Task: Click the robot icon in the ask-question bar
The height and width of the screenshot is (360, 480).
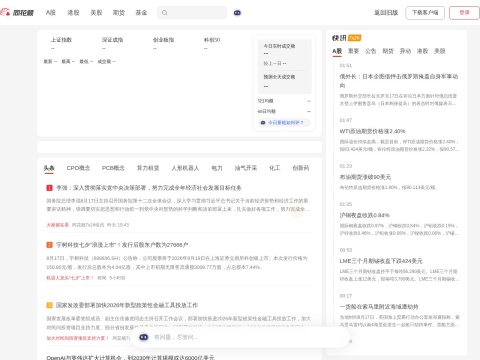Action: coord(144,337)
